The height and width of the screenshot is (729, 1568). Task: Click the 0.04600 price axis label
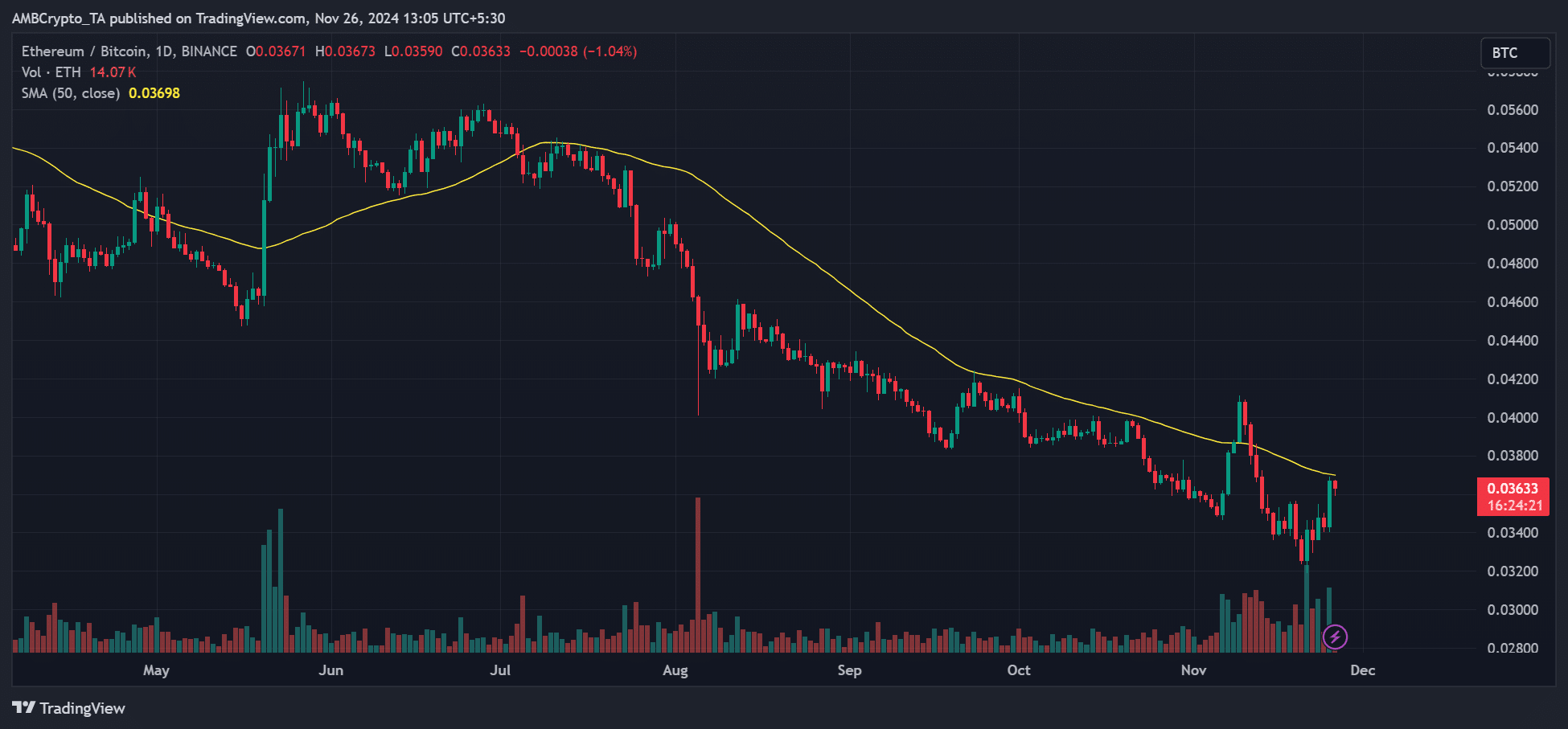click(x=1513, y=302)
